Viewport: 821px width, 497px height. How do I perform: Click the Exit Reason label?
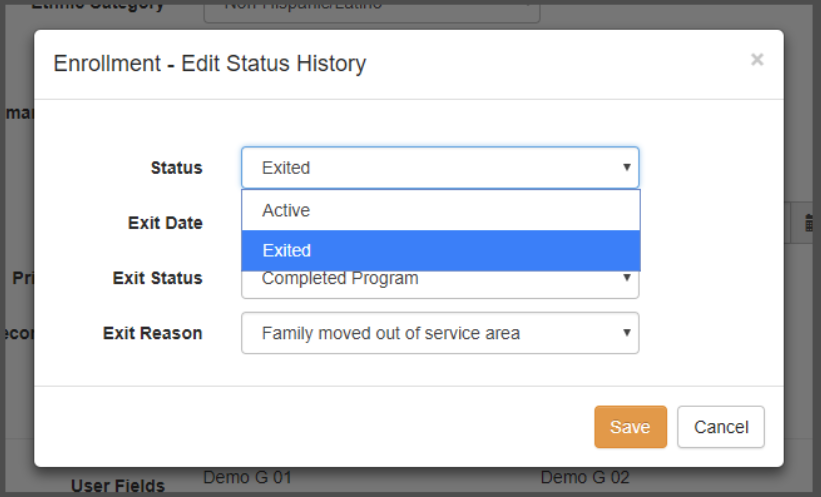pyautogui.click(x=152, y=333)
